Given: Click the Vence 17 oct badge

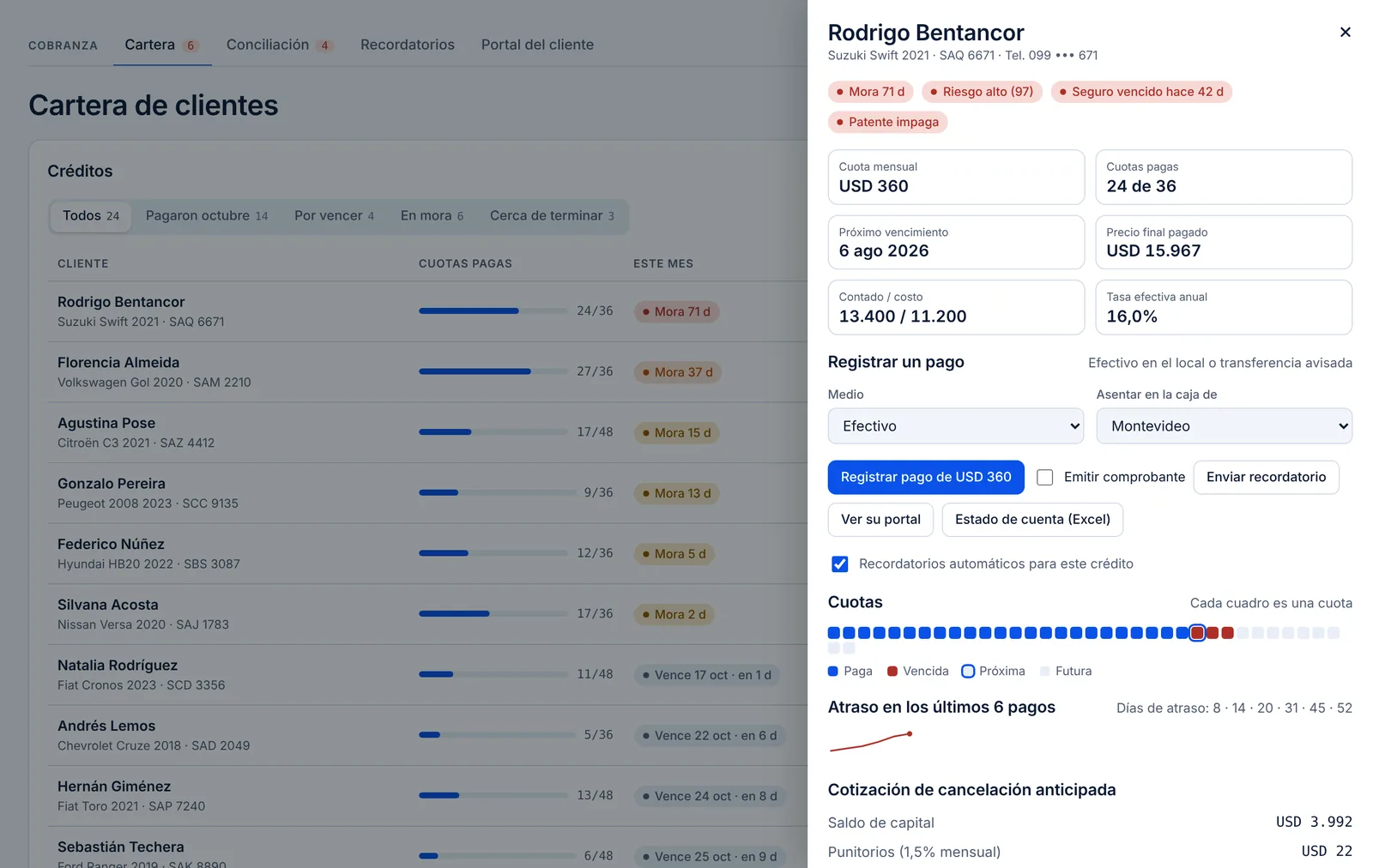Looking at the screenshot, I should 707,675.
